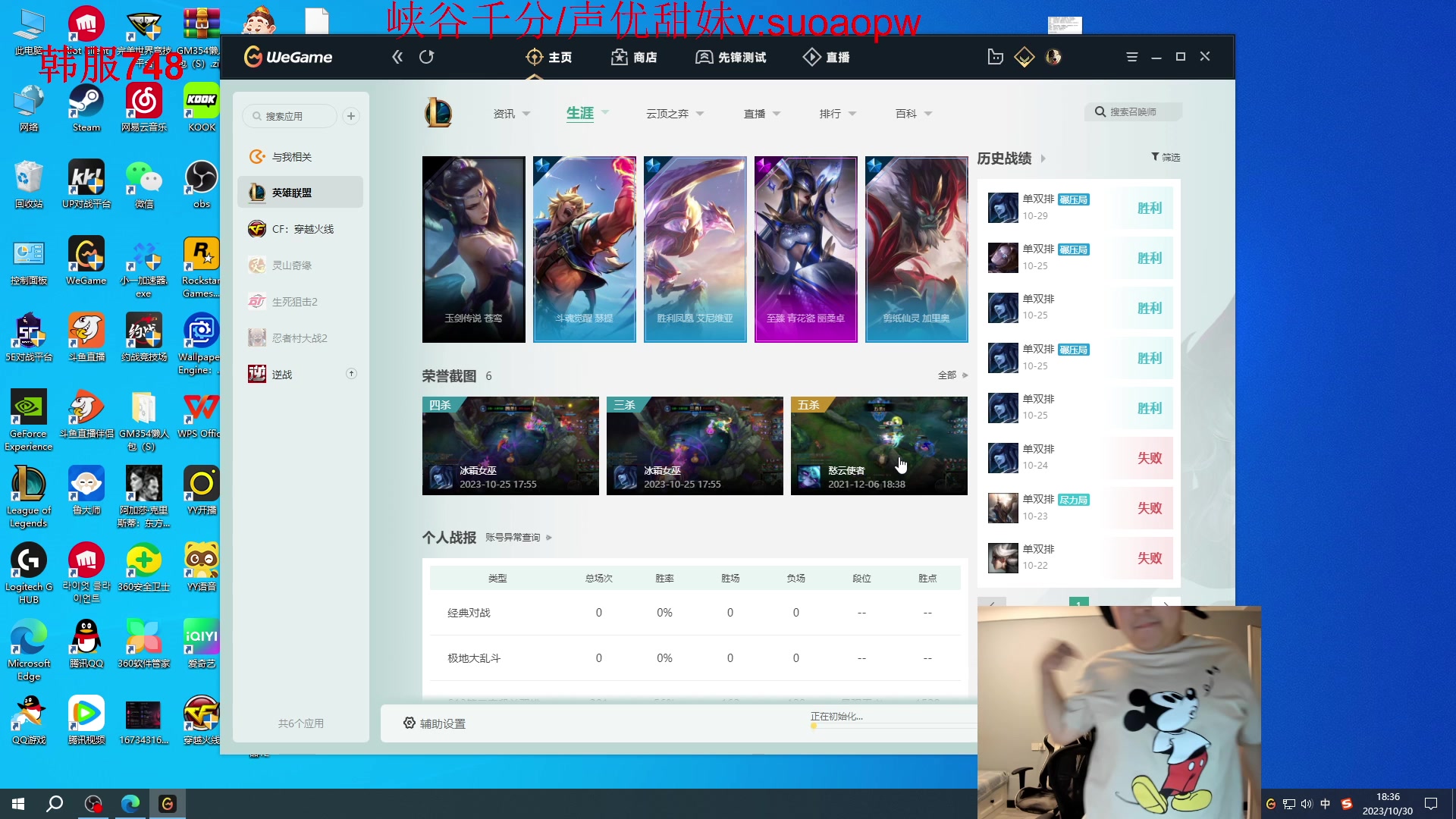
Task: Open the 剪纸仙灵 加里奥 skin card
Action: coord(917,249)
